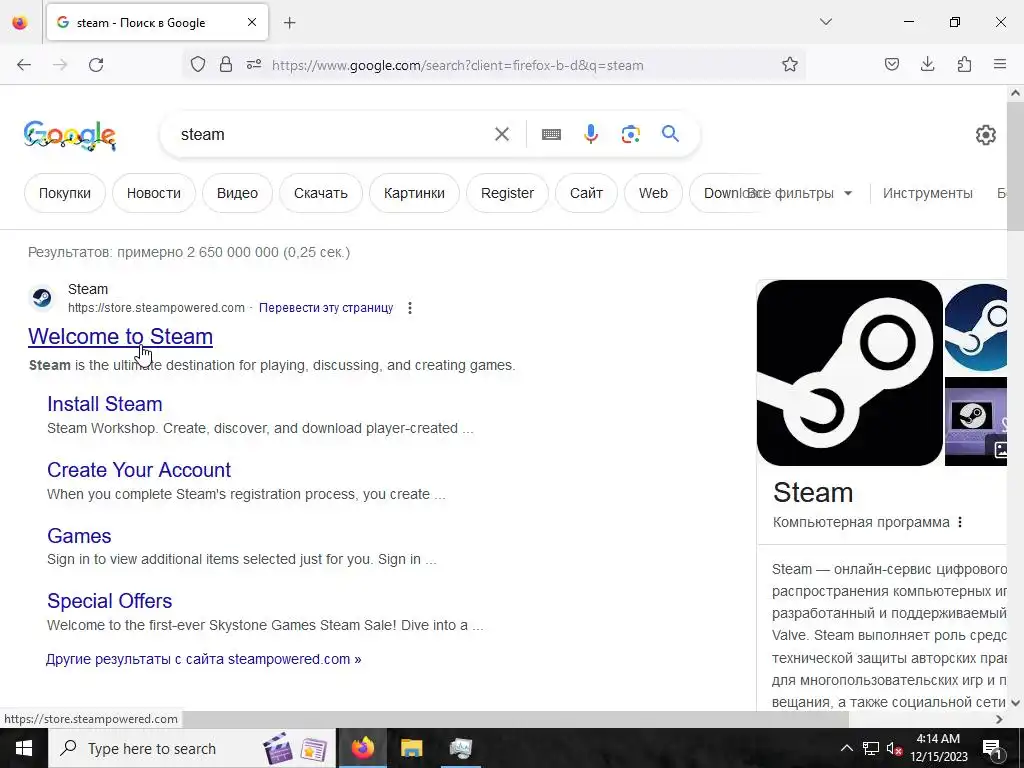Open the purple Steam thumbnail with image icon
The height and width of the screenshot is (768, 1024).
point(976,421)
